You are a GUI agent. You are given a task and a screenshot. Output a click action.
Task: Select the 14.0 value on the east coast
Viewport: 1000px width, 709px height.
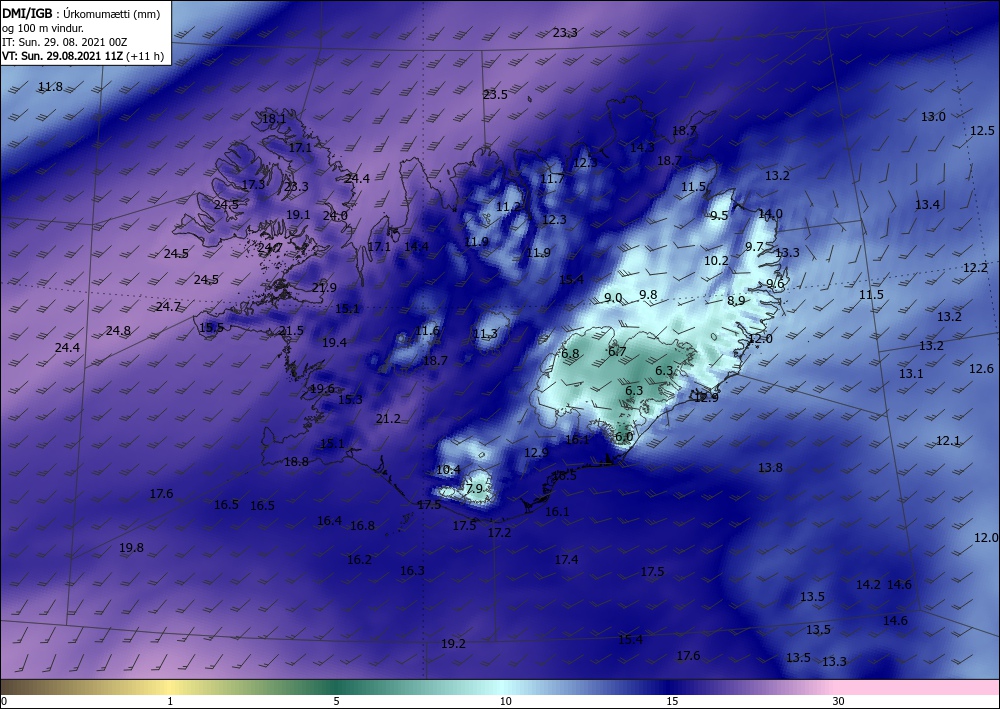[770, 214]
